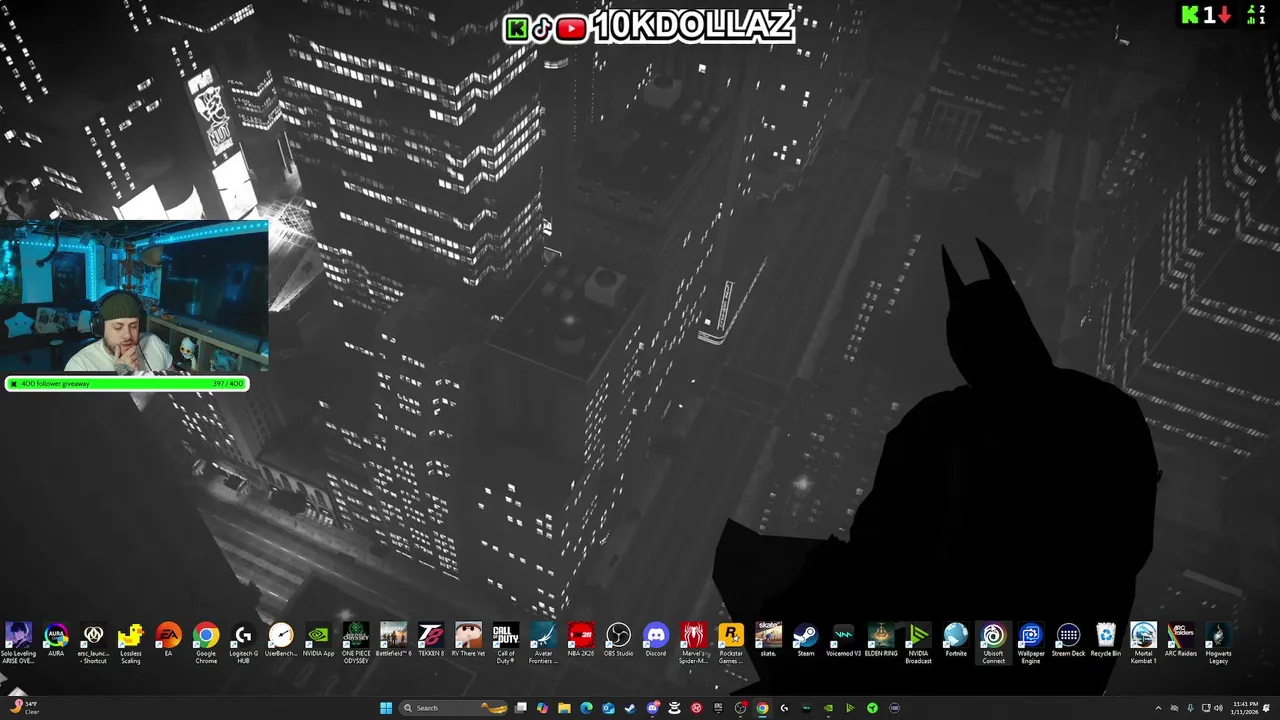Click the webcam overlay thumbnail
The height and width of the screenshot is (720, 1280).
coord(134,297)
